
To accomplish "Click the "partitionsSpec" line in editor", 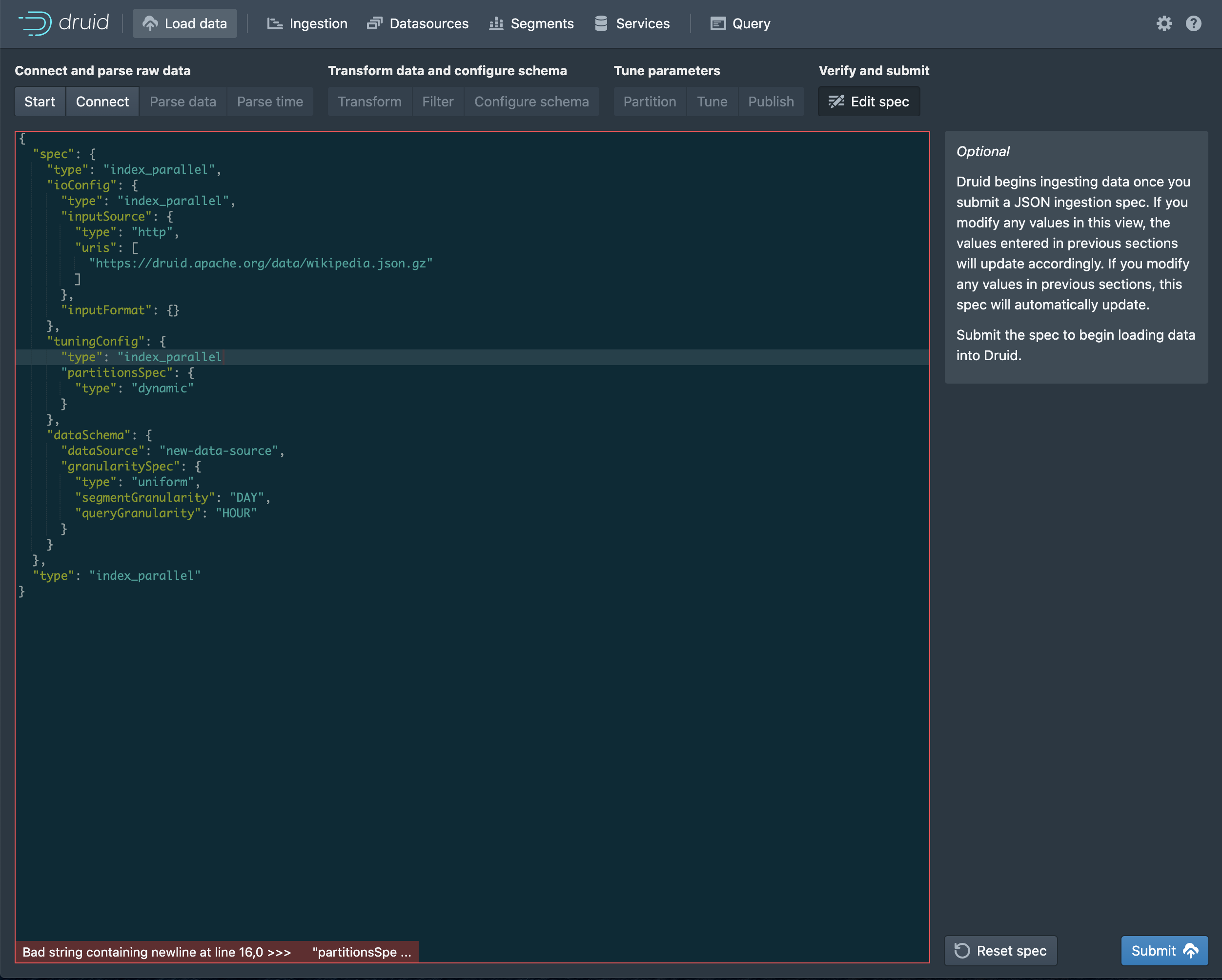I will (127, 373).
